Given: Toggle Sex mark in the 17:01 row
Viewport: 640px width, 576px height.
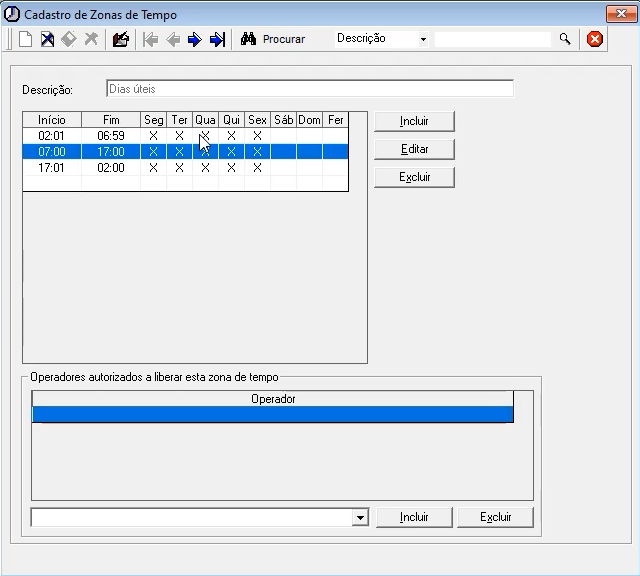Looking at the screenshot, I should coord(257,168).
